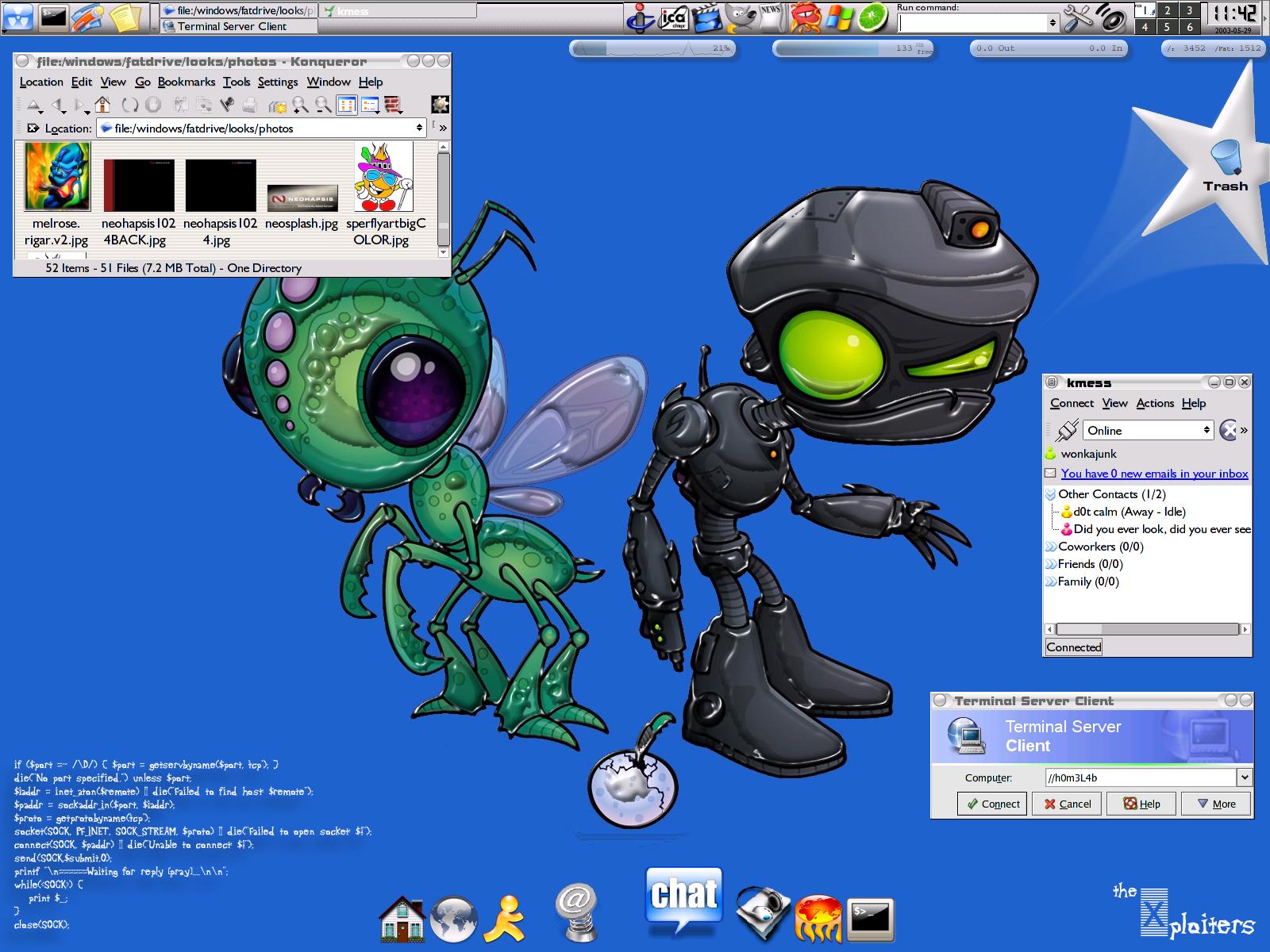This screenshot has height=952, width=1270.
Task: Switch to virtual desktop 2
Action: pos(1167,10)
